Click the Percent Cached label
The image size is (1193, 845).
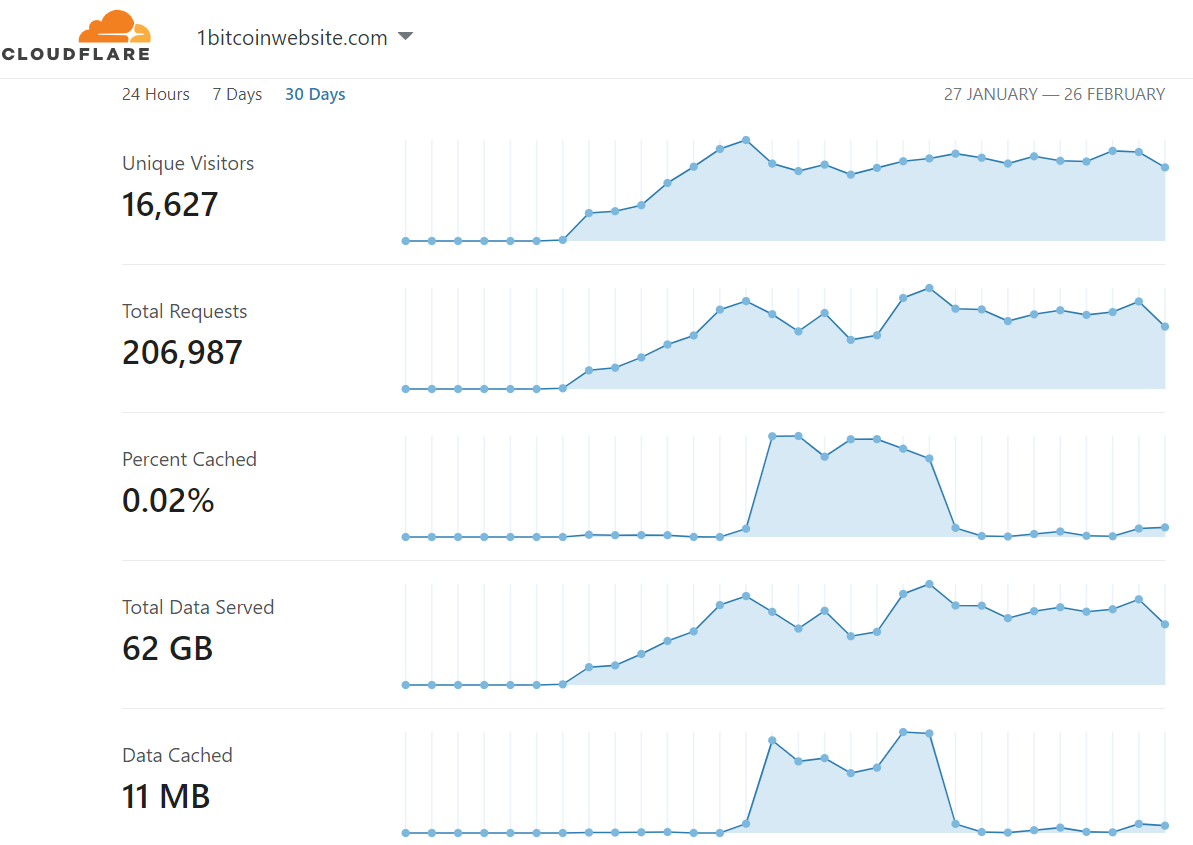pyautogui.click(x=189, y=459)
